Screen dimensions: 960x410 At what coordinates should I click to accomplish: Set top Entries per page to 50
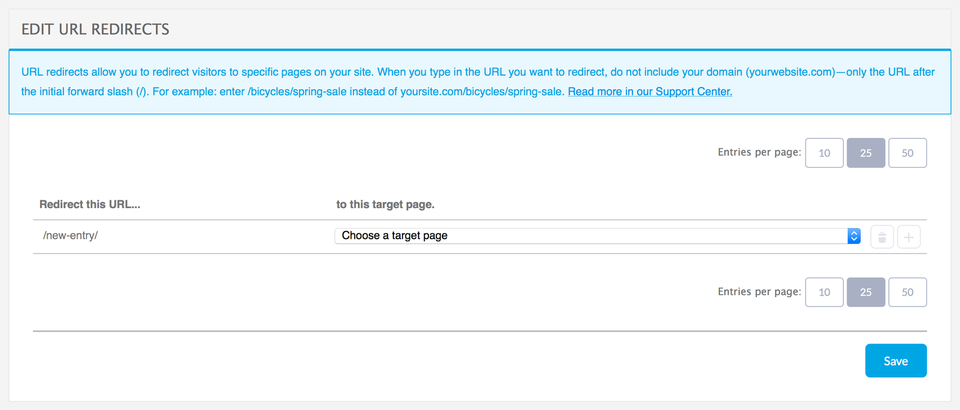[907, 153]
